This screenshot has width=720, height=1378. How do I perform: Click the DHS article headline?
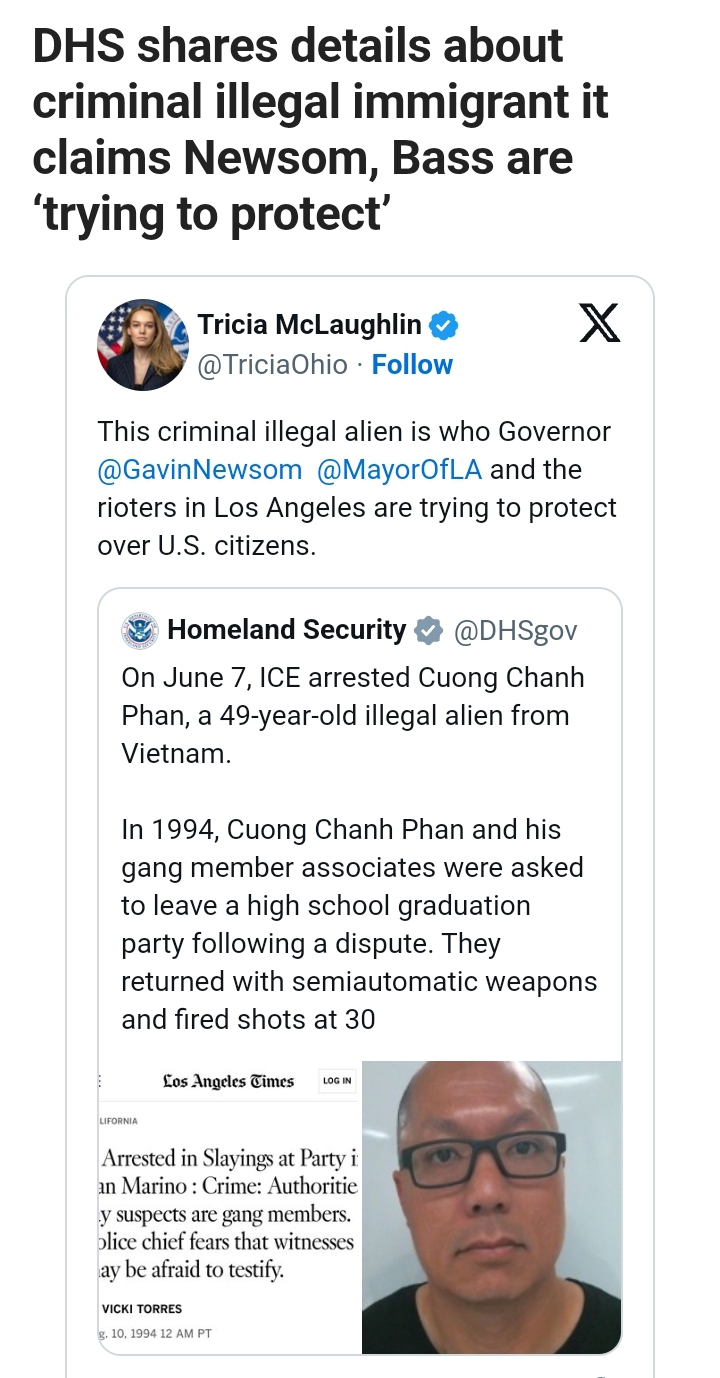click(321, 130)
